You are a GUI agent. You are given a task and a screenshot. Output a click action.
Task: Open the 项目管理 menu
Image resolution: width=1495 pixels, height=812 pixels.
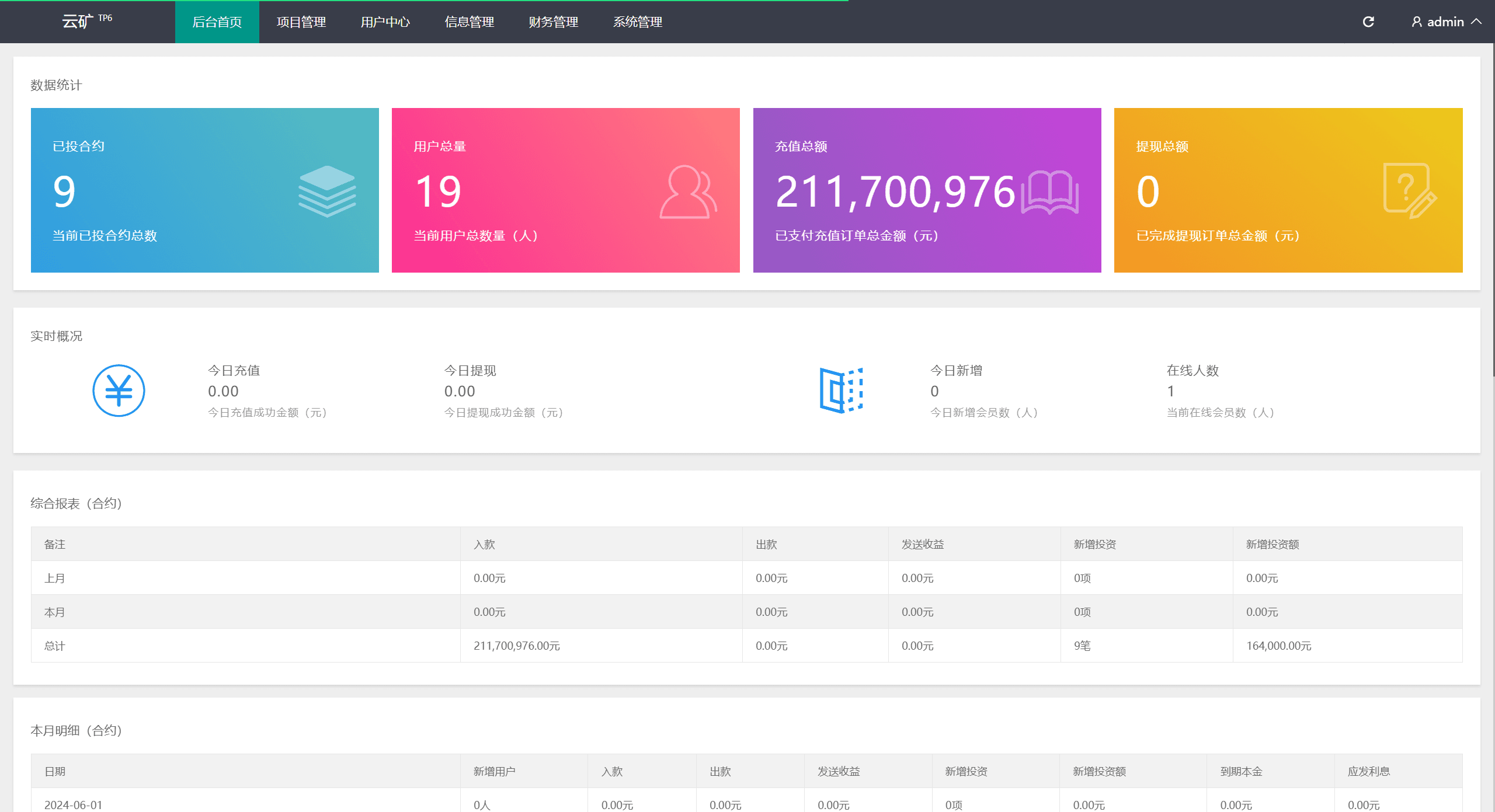(x=301, y=22)
